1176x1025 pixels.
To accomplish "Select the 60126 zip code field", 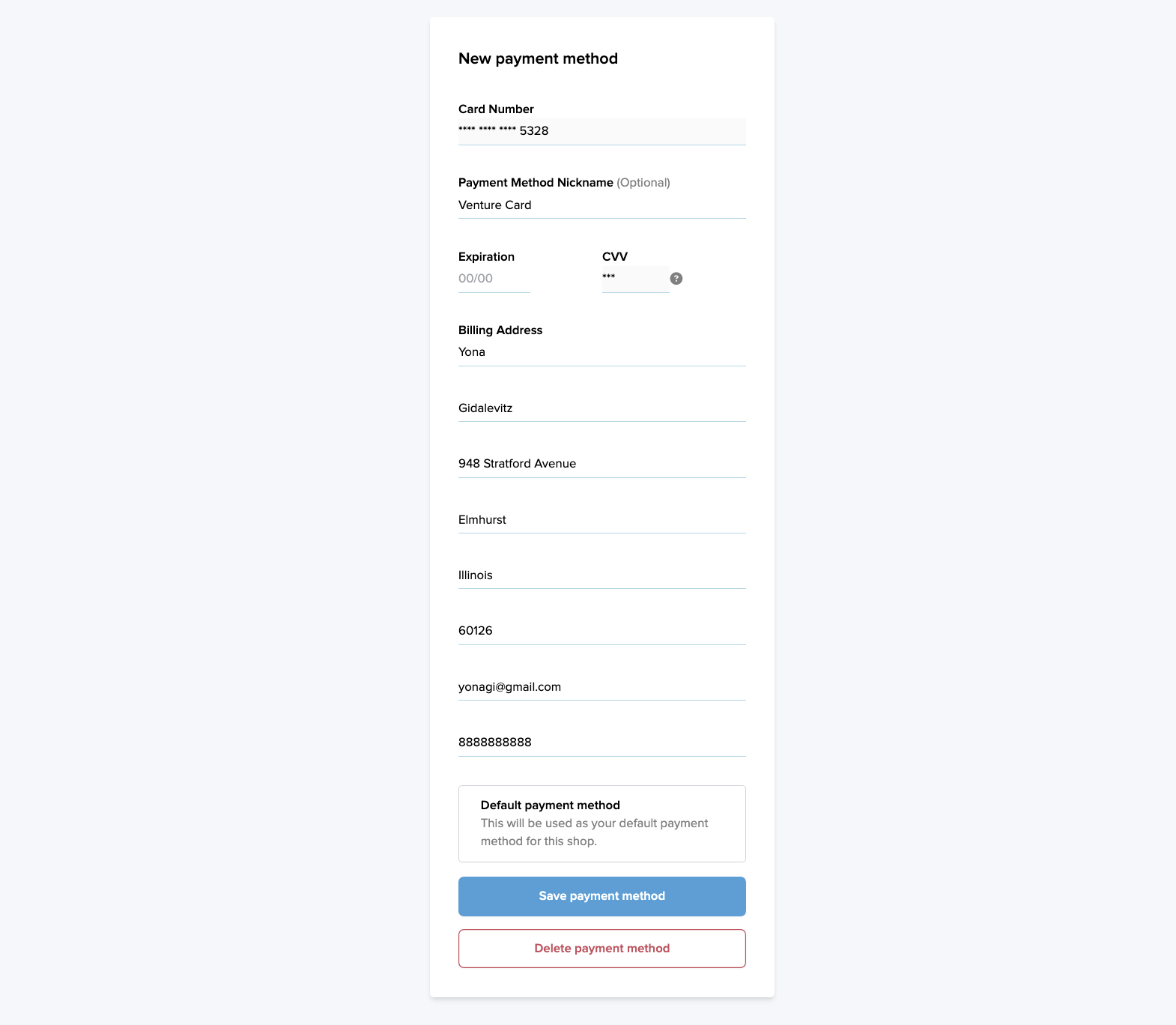I will [601, 631].
